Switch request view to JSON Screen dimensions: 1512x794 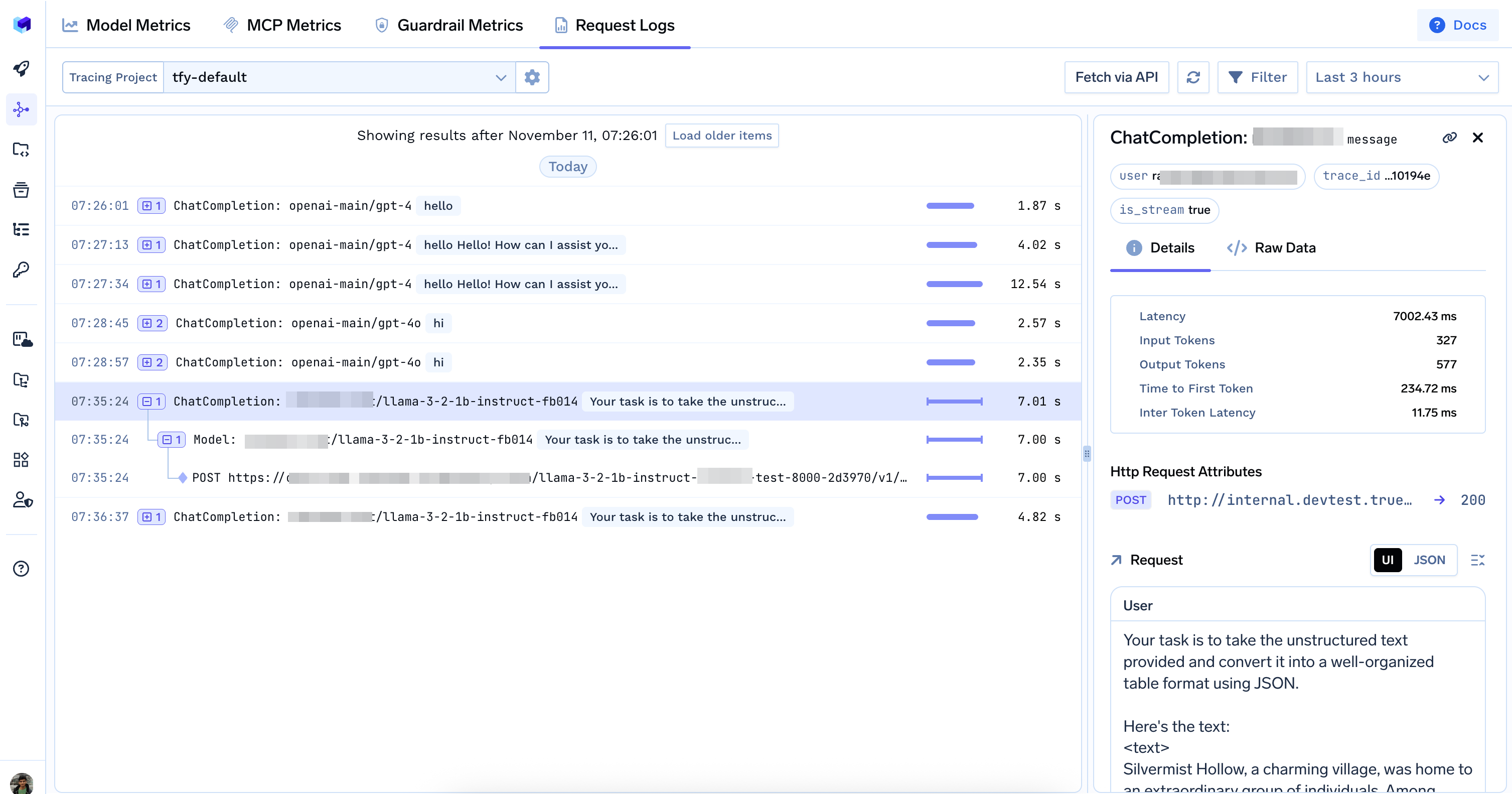pos(1429,560)
